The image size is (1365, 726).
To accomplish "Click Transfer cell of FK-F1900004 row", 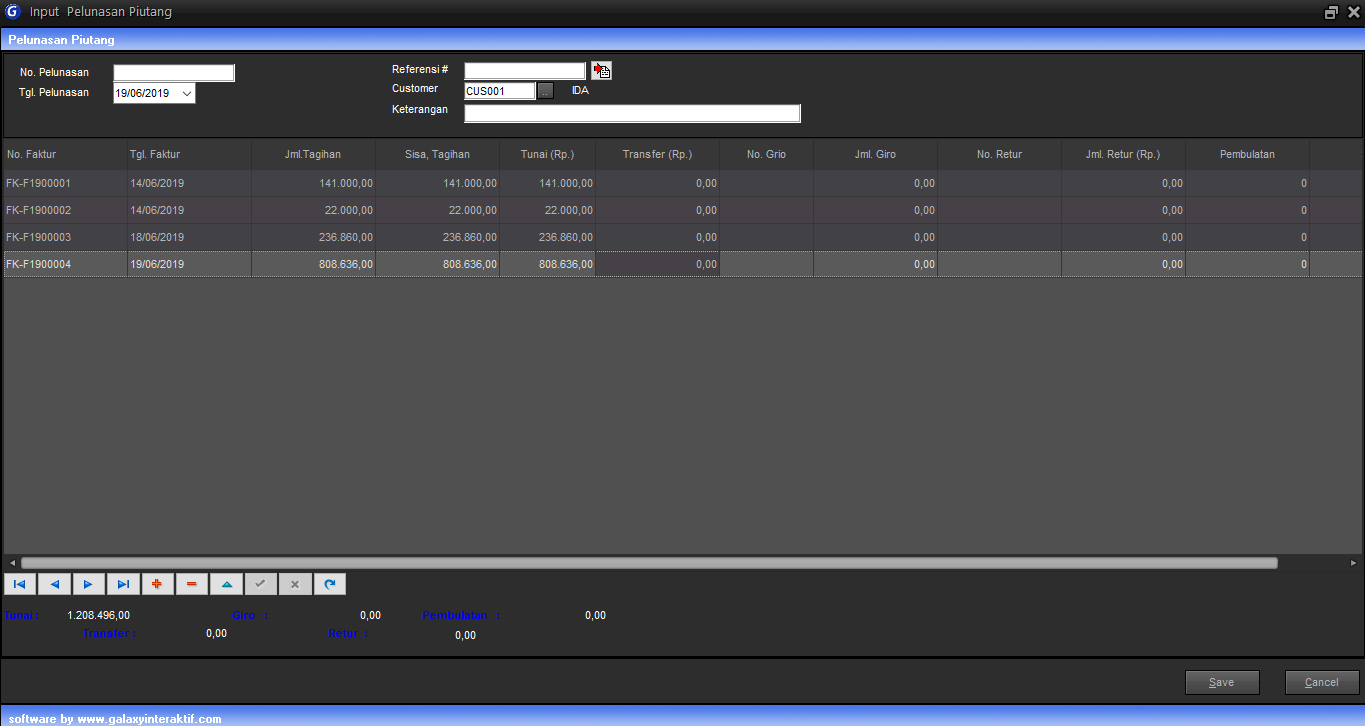I will click(657, 264).
